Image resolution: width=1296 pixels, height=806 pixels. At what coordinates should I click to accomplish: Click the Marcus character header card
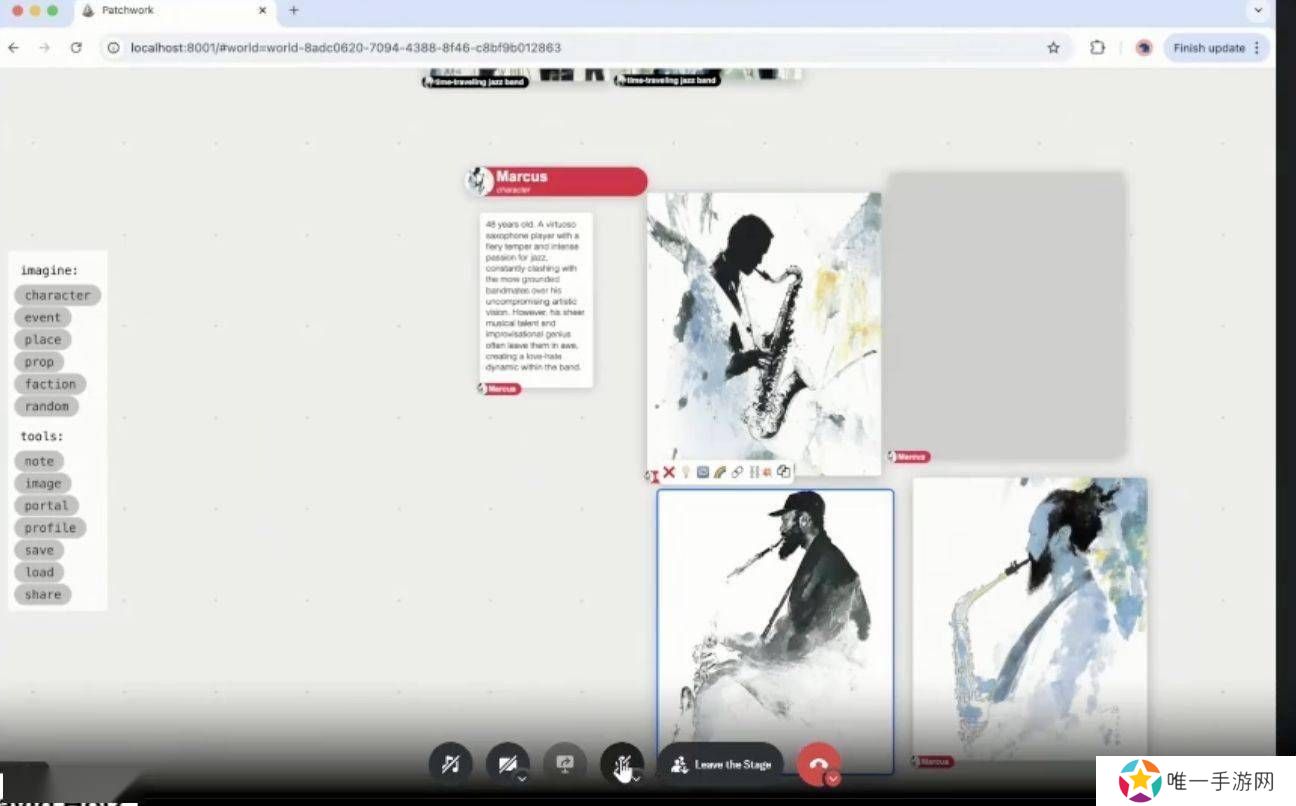click(x=557, y=181)
